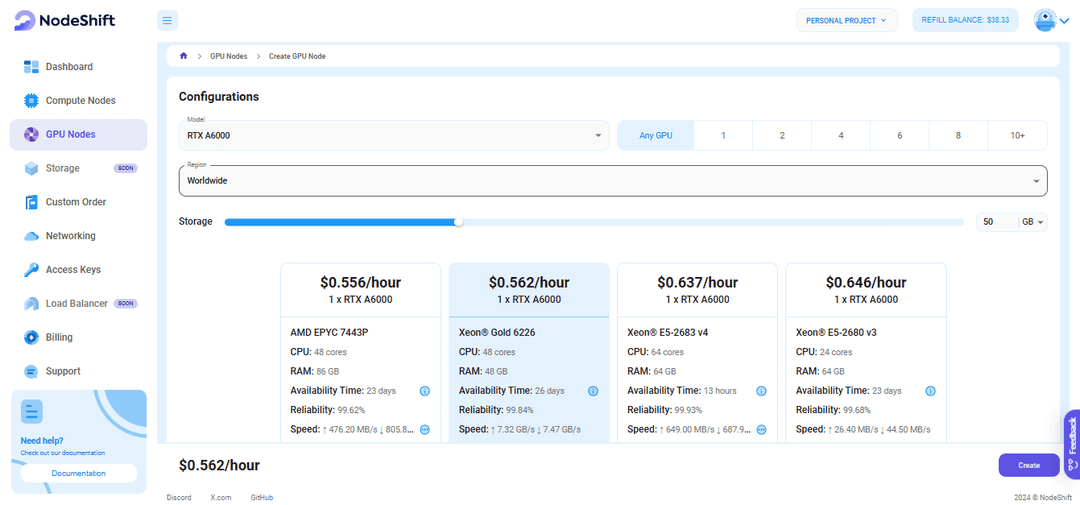Open the Region dropdown showing Worldwide
Image resolution: width=1080 pixels, height=505 pixels.
pyautogui.click(x=613, y=181)
